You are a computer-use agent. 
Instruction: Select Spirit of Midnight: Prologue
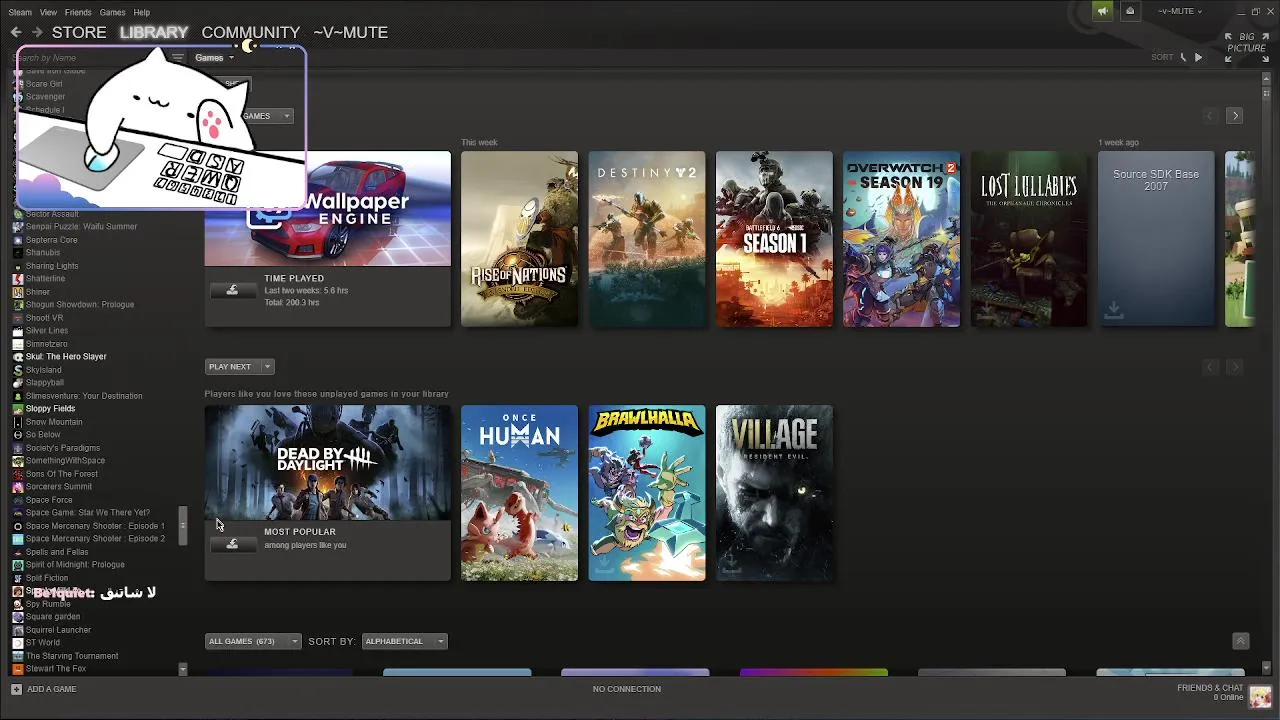tap(75, 565)
